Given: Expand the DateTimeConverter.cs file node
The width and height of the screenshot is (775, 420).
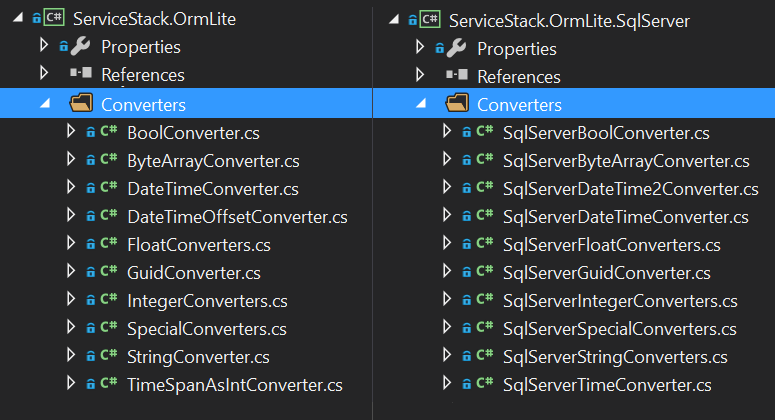Looking at the screenshot, I should 71,187.
